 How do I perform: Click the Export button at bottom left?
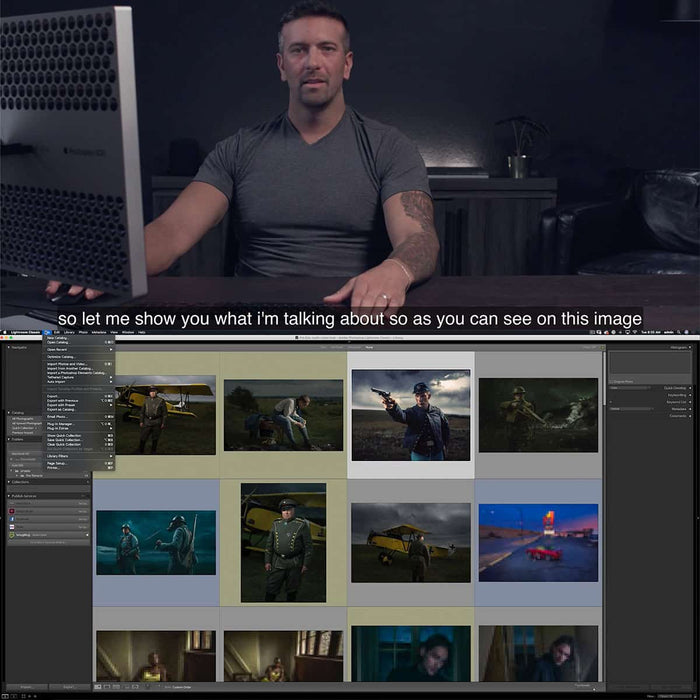click(69, 687)
